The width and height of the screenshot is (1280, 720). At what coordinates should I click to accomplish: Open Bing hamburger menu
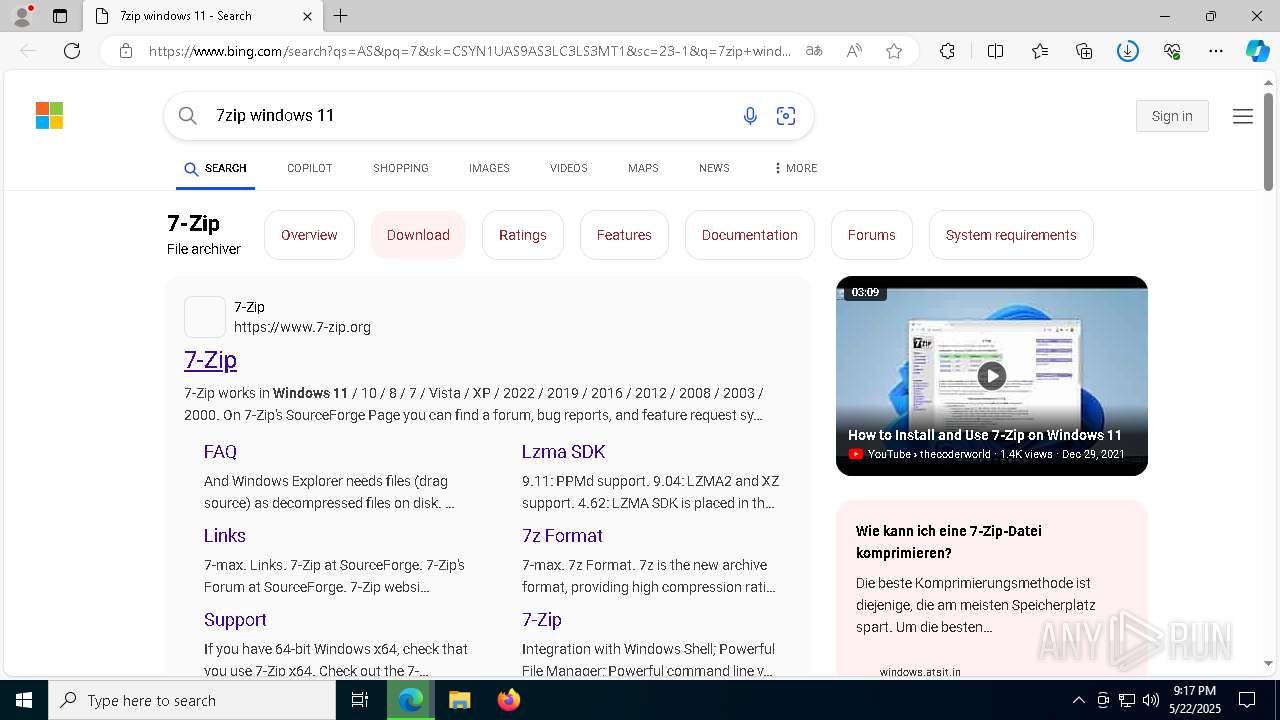click(1243, 116)
